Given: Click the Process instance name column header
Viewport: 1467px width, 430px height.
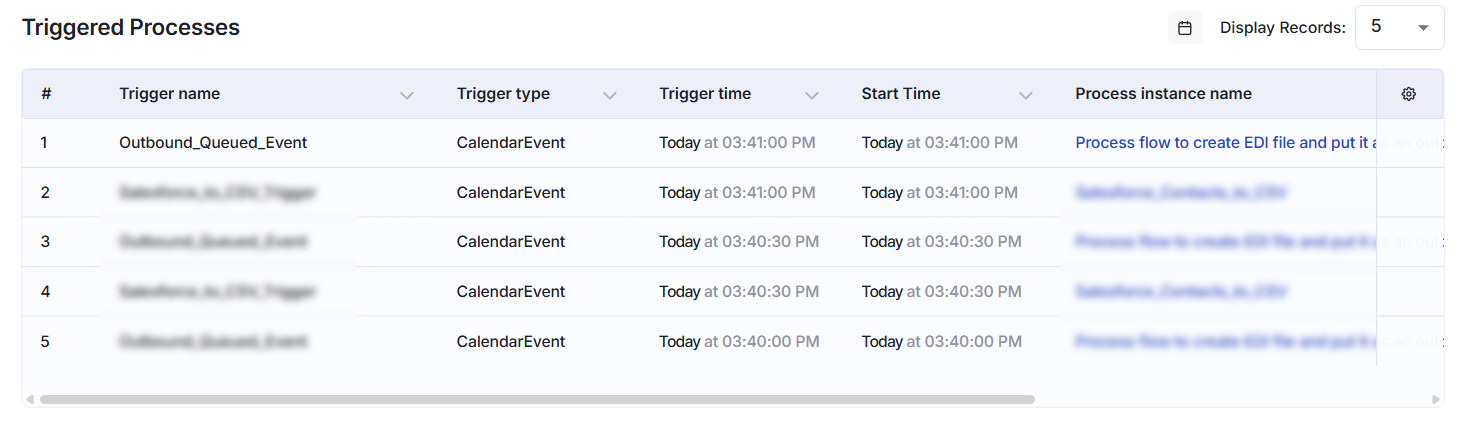Looking at the screenshot, I should (1163, 94).
